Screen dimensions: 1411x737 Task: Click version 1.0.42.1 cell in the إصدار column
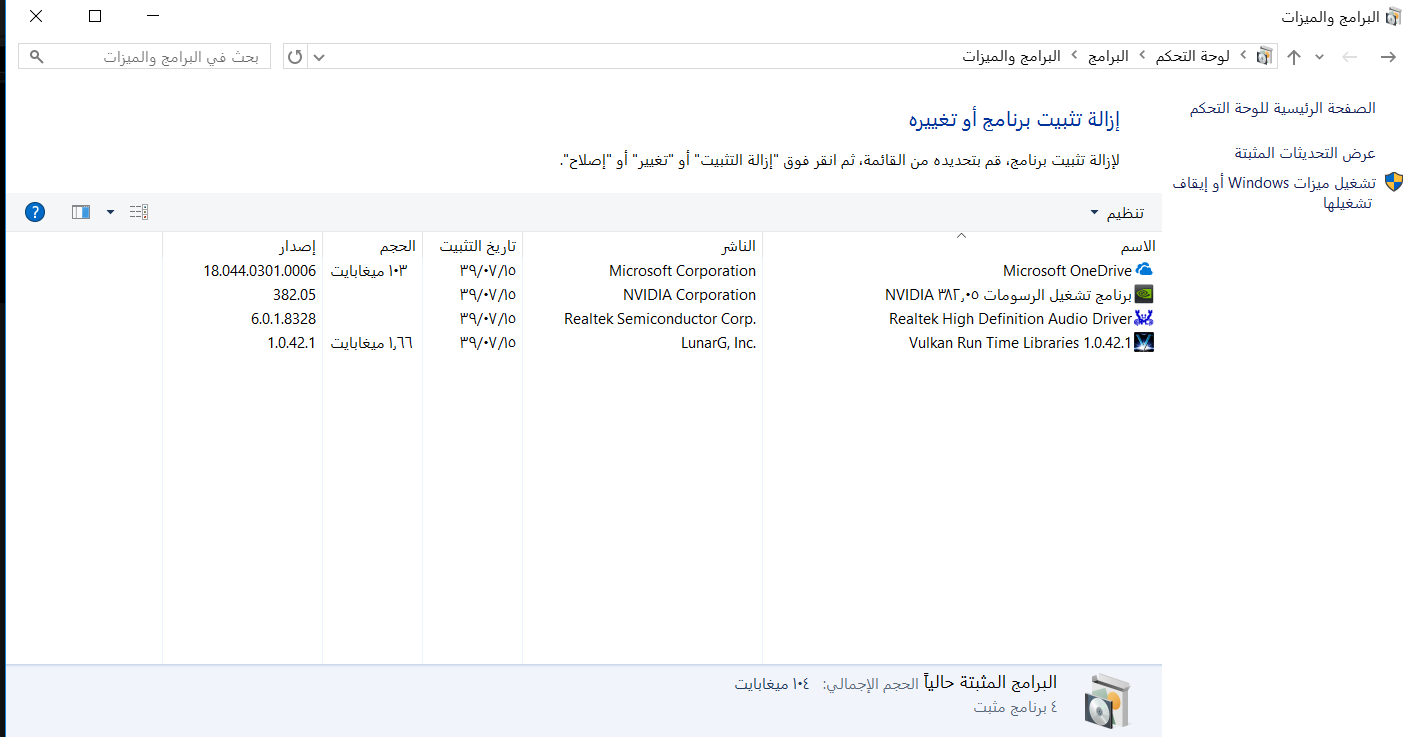point(291,342)
